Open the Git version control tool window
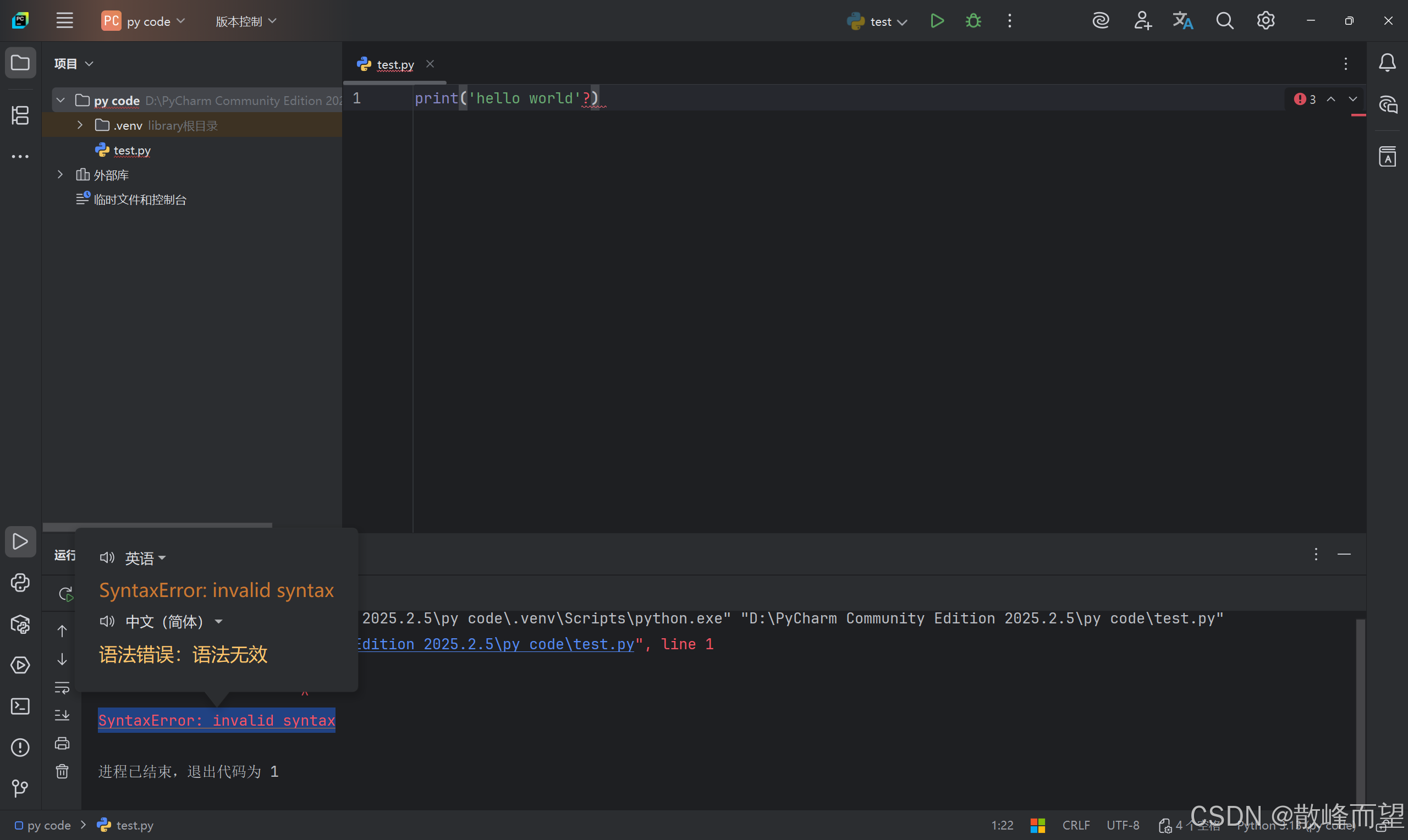 20,788
